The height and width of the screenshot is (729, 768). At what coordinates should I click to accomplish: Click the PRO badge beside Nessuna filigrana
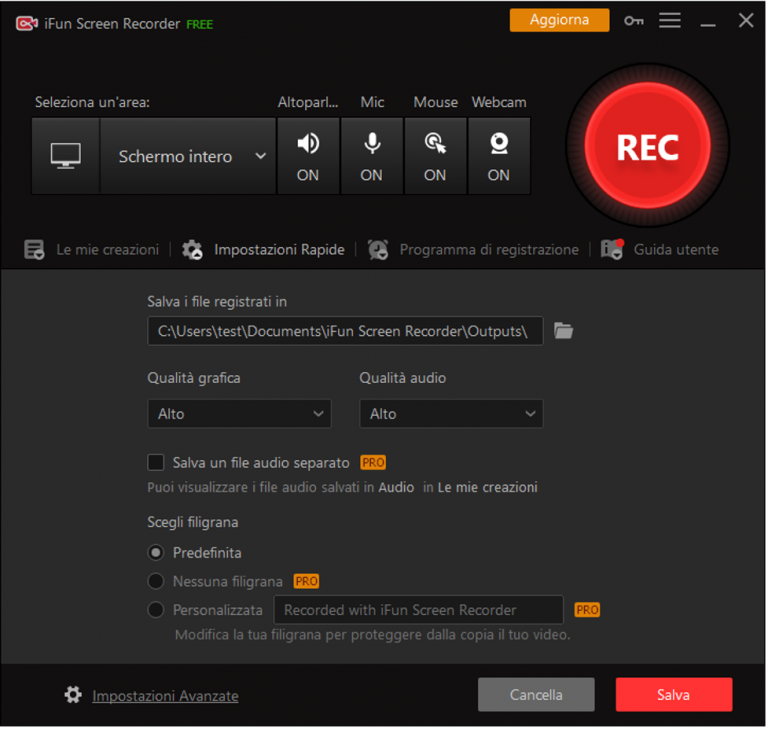(x=306, y=582)
